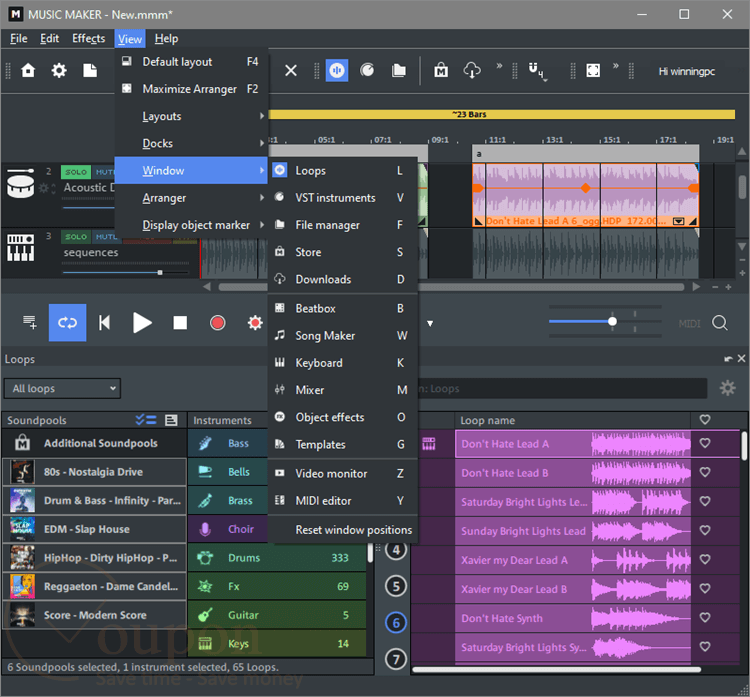Select EDM - Slap House soundpool
750x697 pixels.
(94, 529)
